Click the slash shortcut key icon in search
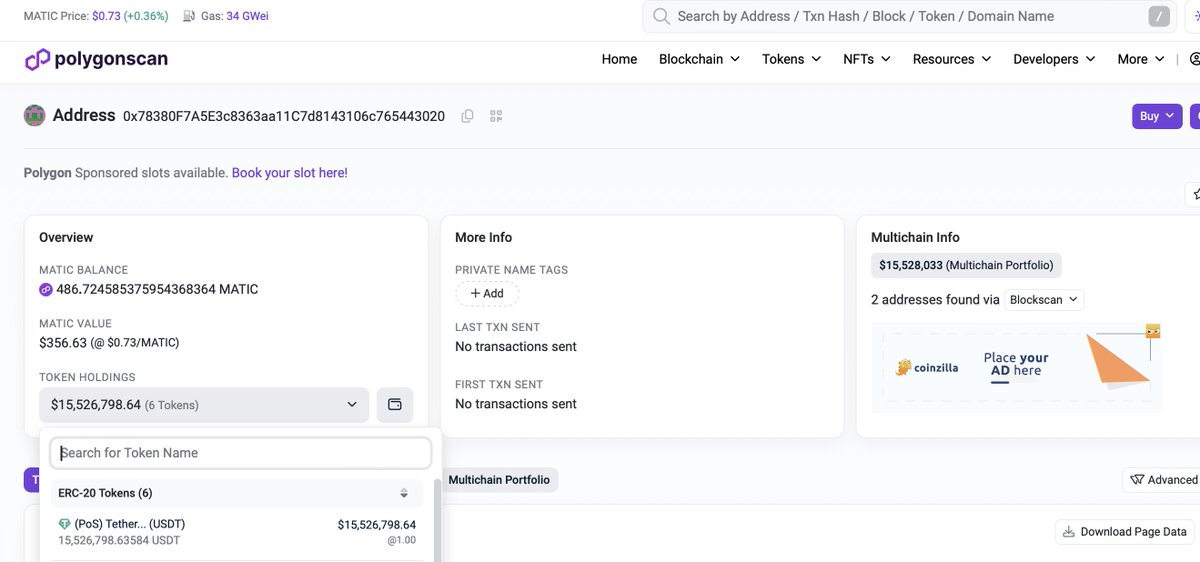This screenshot has width=1200, height=562. click(1159, 16)
